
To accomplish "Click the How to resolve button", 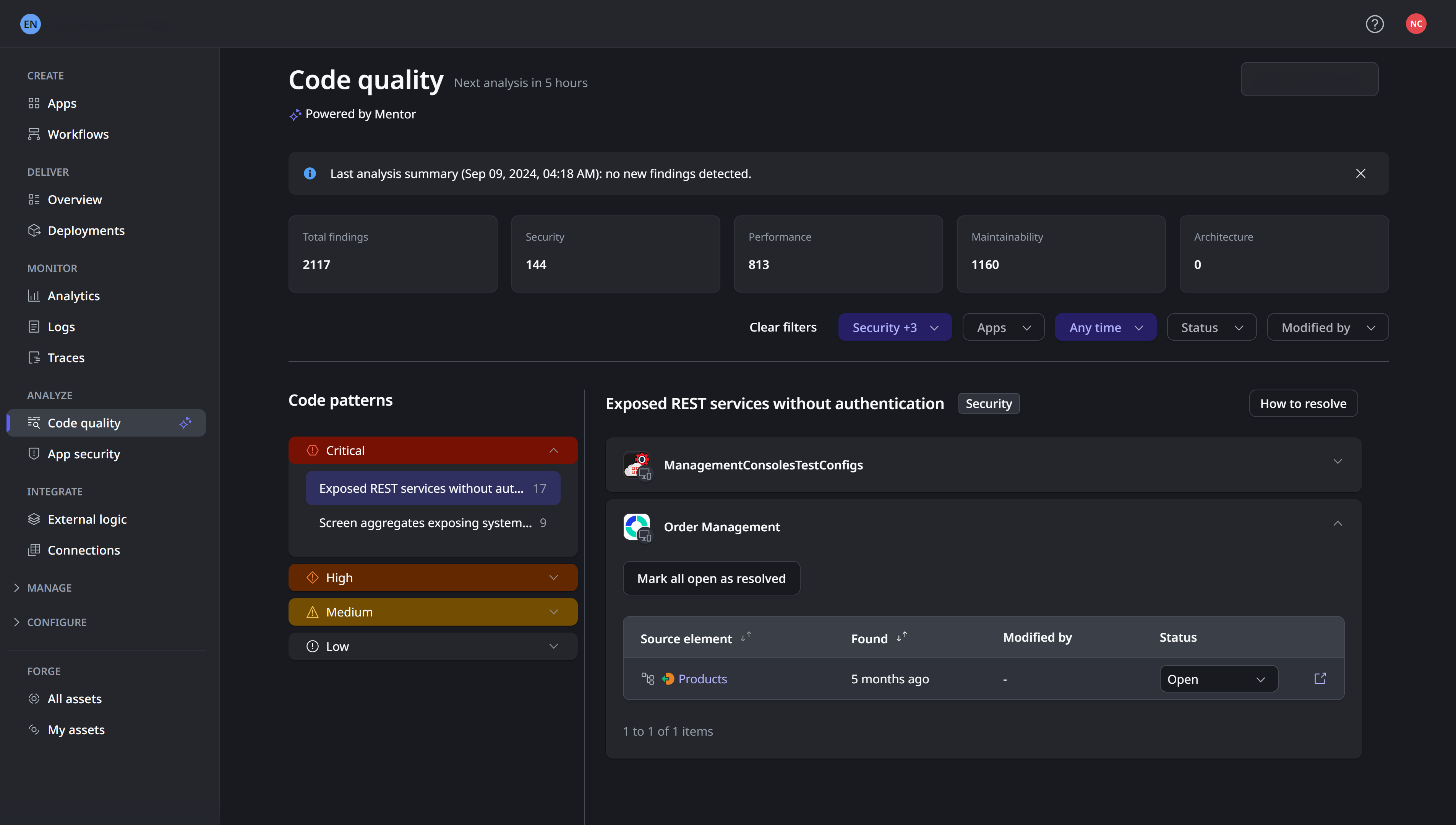I will (x=1302, y=403).
